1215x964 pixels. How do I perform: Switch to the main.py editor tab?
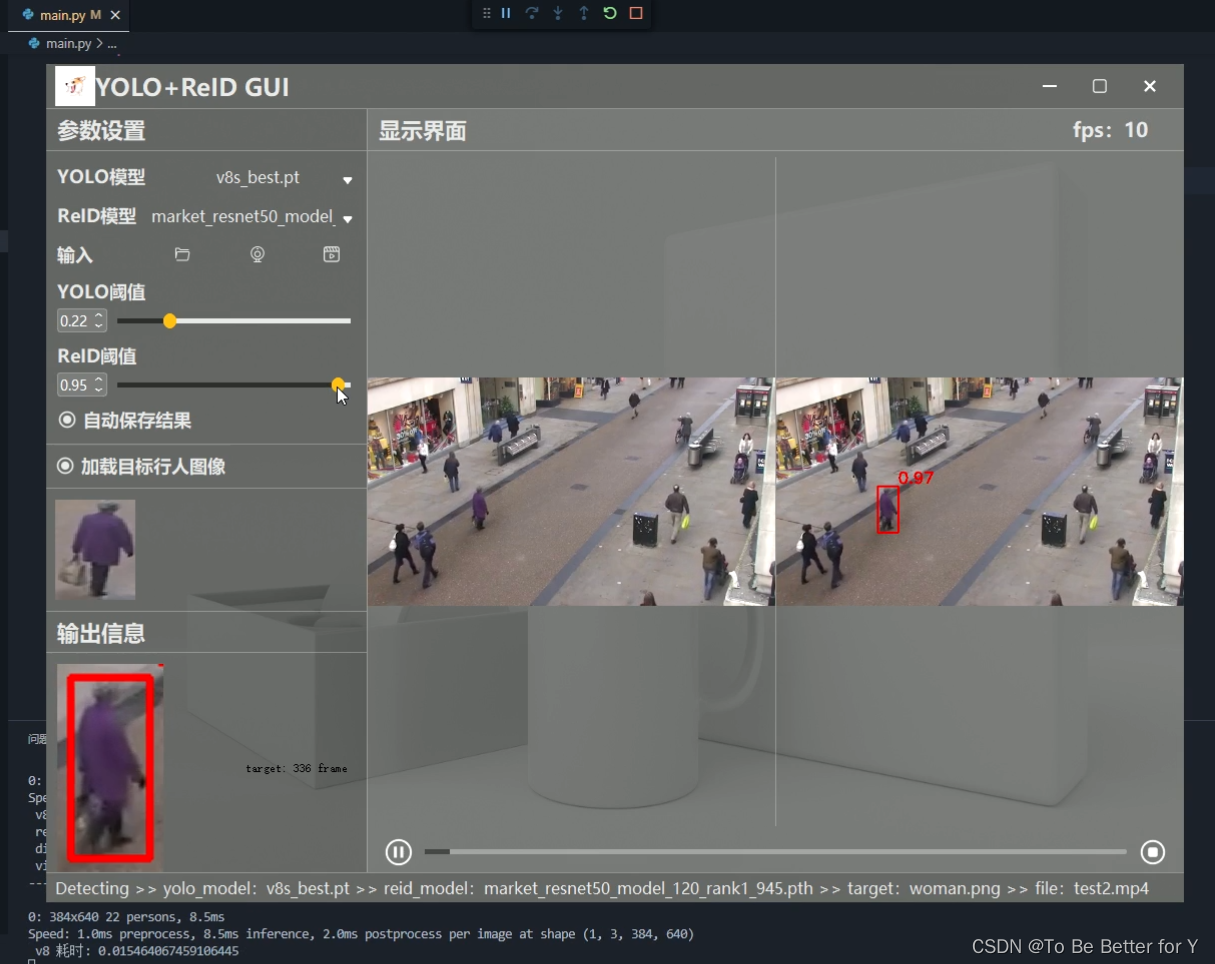pyautogui.click(x=62, y=15)
